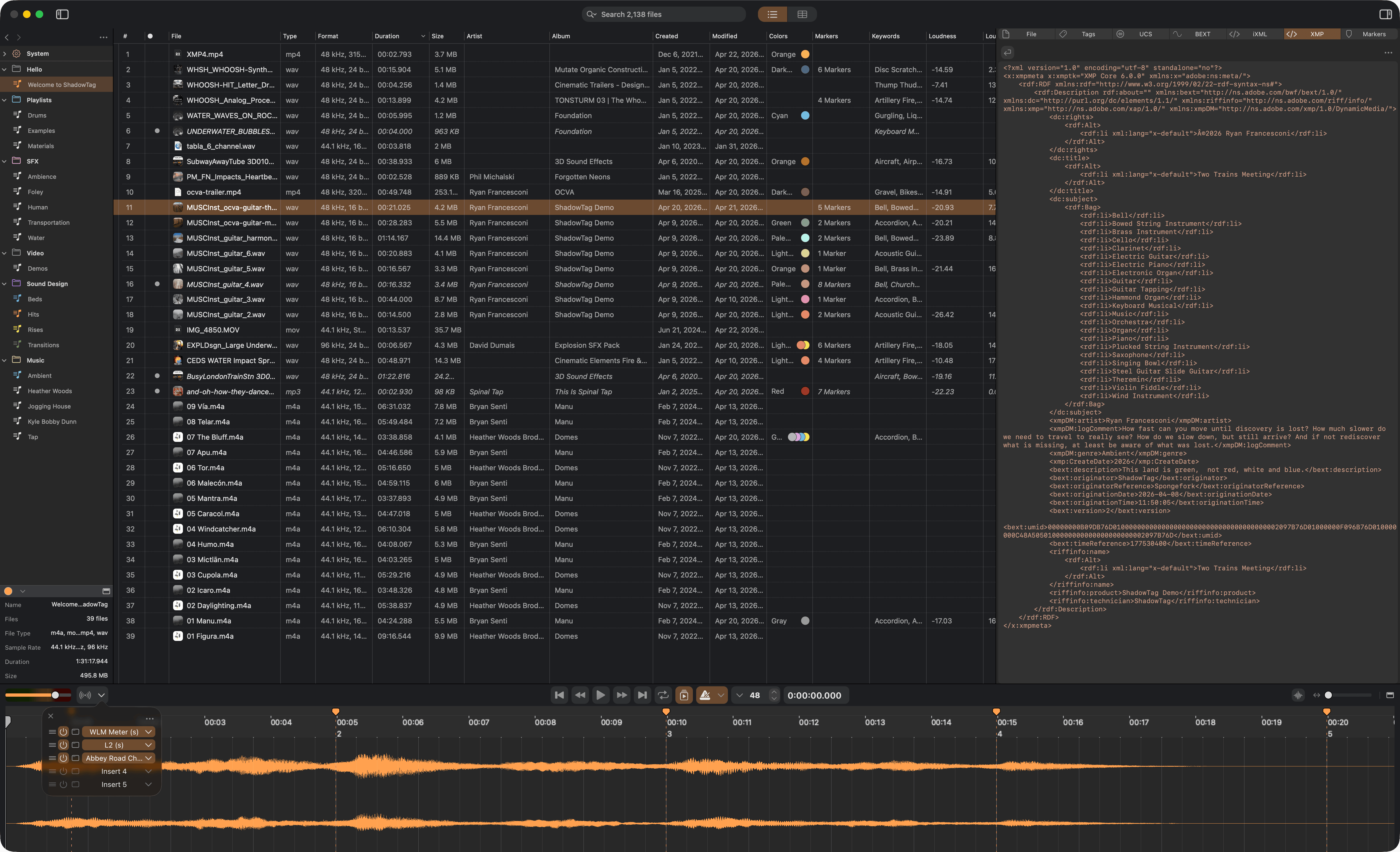The height and width of the screenshot is (852, 1400).
Task: Toggle the left sidebar icon
Action: click(x=63, y=14)
